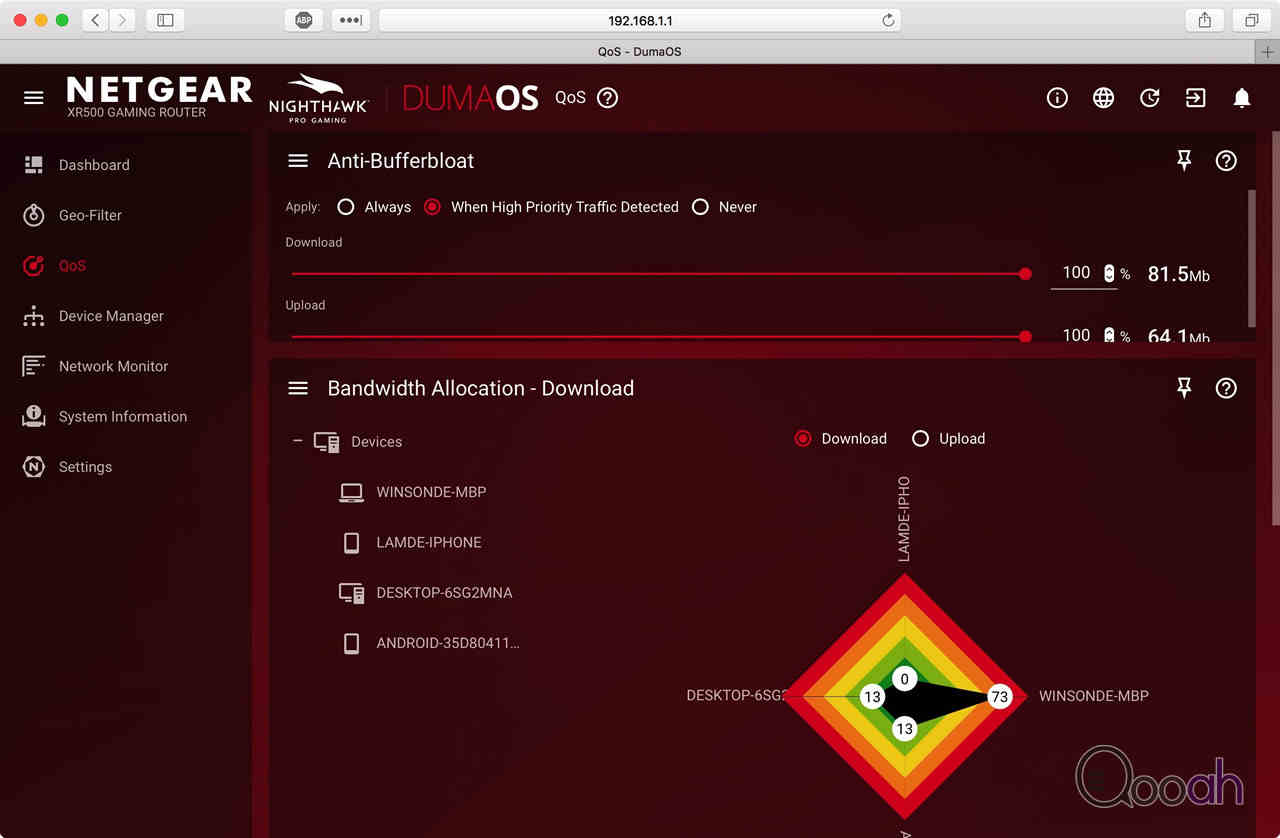Image resolution: width=1280 pixels, height=838 pixels.
Task: Select the Upload radio button for allocation
Action: pos(920,439)
